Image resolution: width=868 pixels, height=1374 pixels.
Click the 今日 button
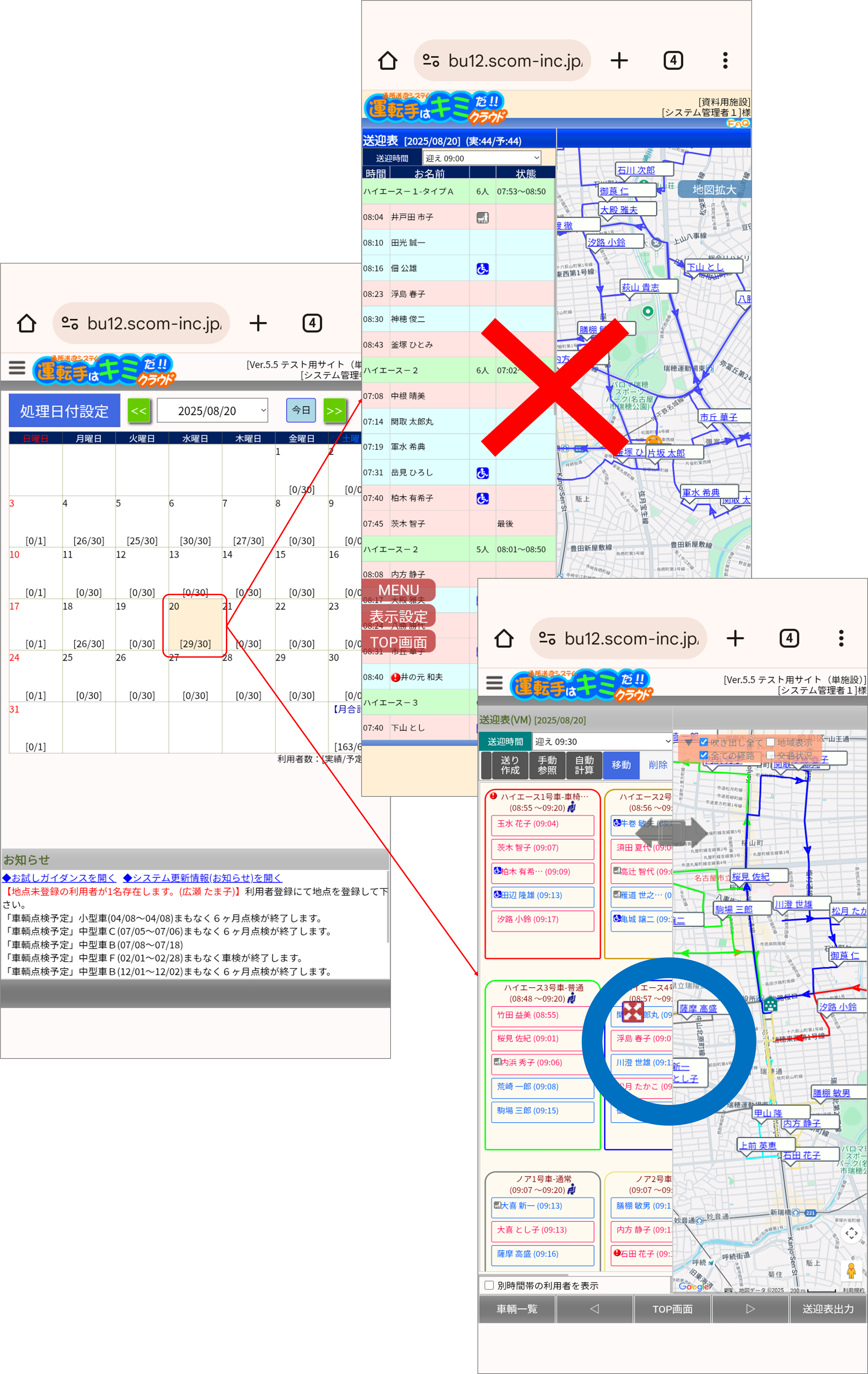(301, 410)
